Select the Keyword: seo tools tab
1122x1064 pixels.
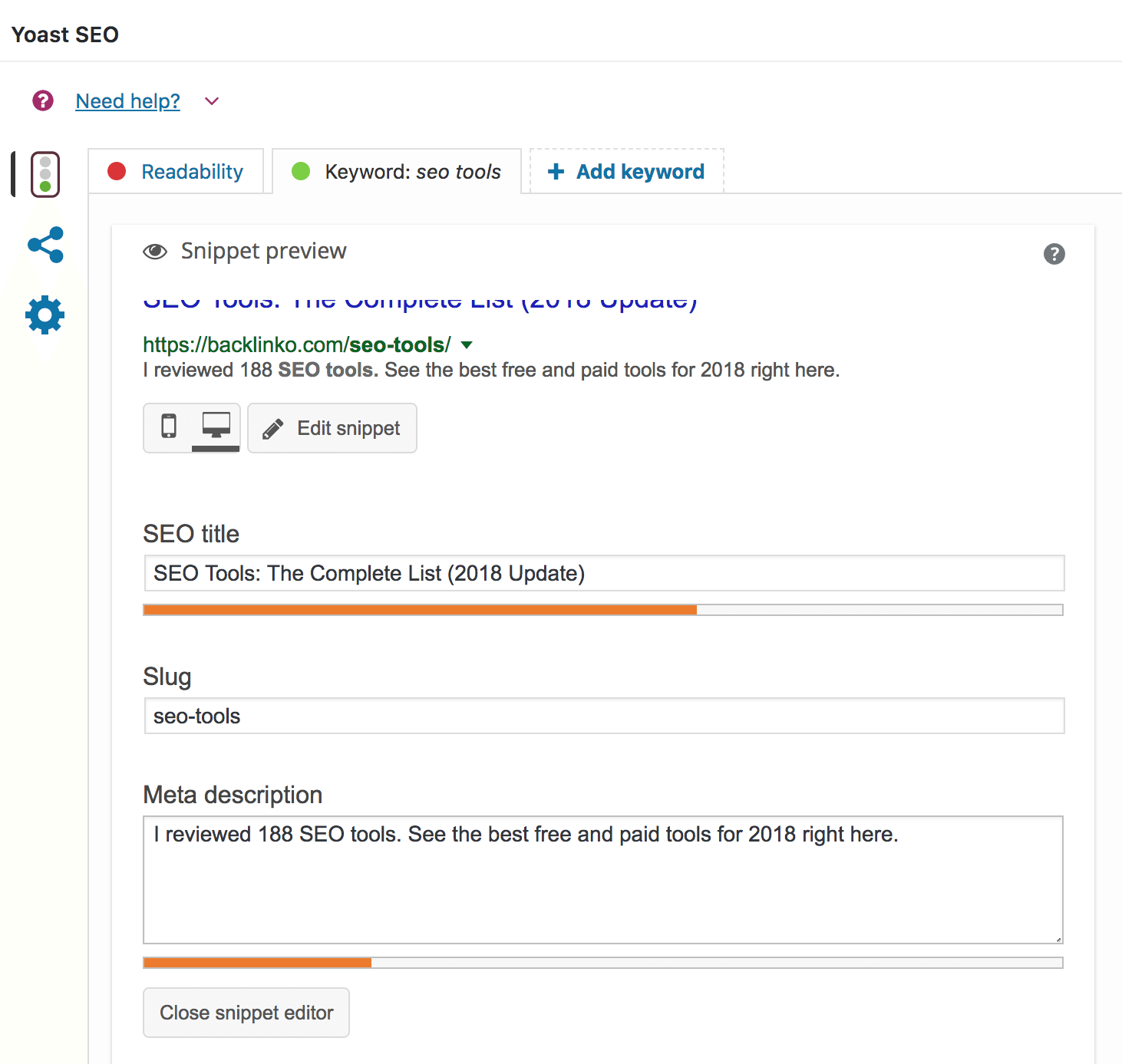[397, 171]
